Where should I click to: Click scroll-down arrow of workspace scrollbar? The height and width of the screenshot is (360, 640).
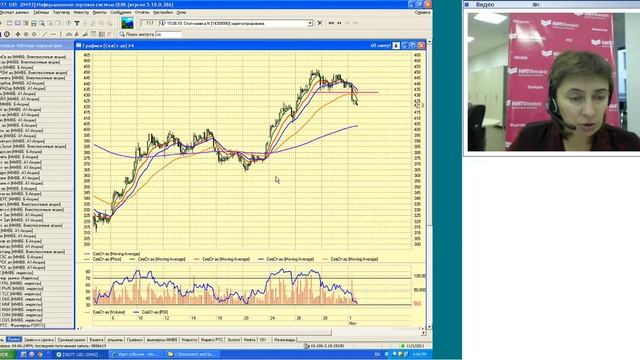(x=429, y=327)
